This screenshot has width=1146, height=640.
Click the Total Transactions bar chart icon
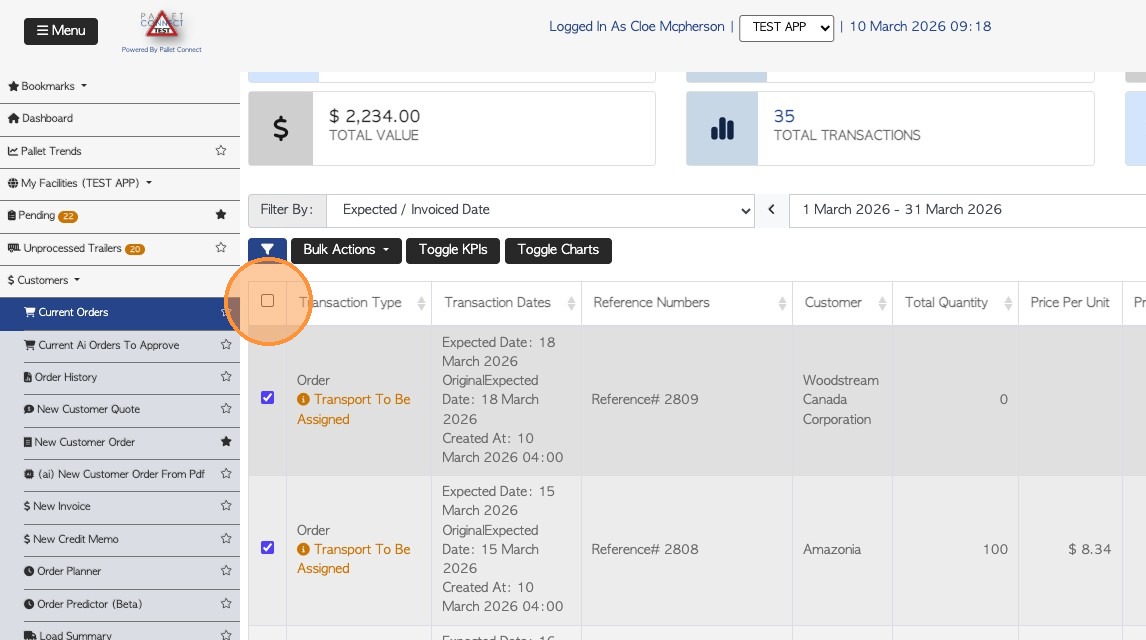[722, 129]
